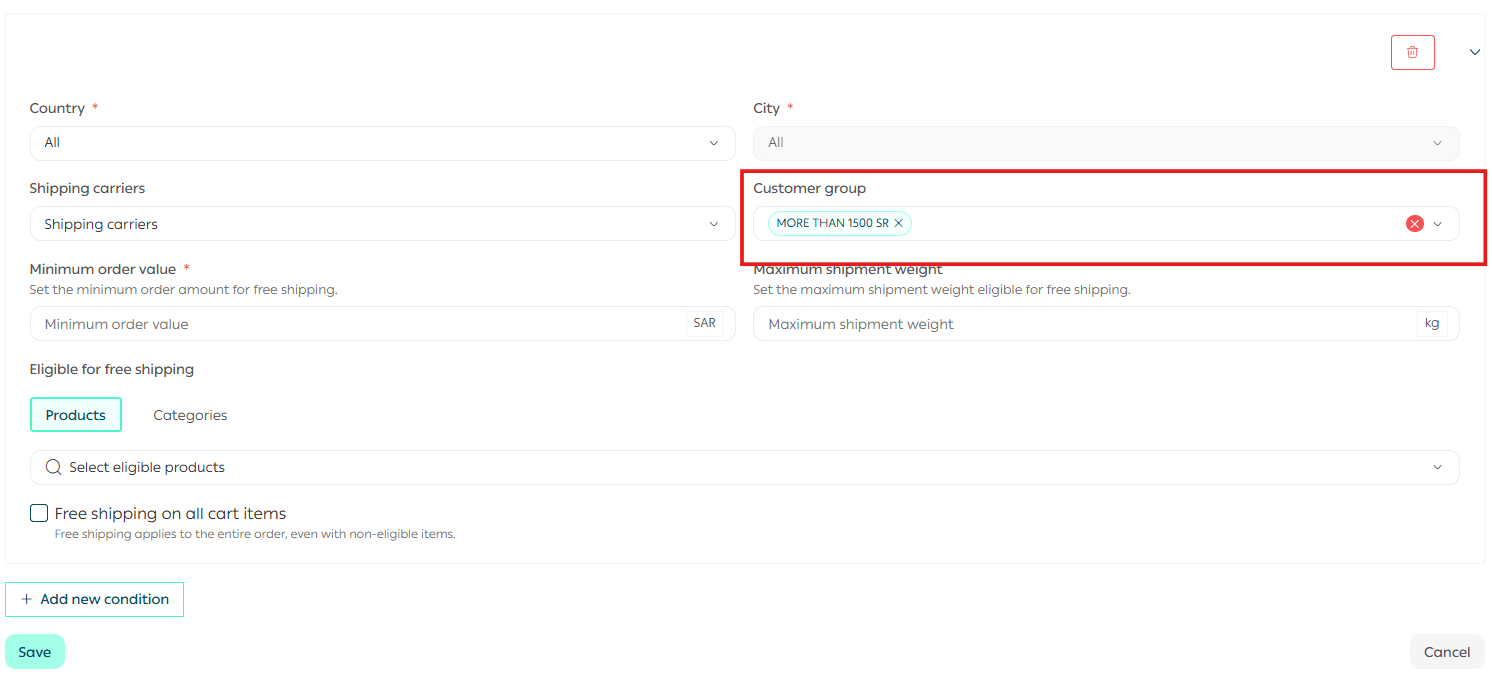Open the Select eligible products dropdown arrow
The width and height of the screenshot is (1492, 678).
pos(1437,467)
